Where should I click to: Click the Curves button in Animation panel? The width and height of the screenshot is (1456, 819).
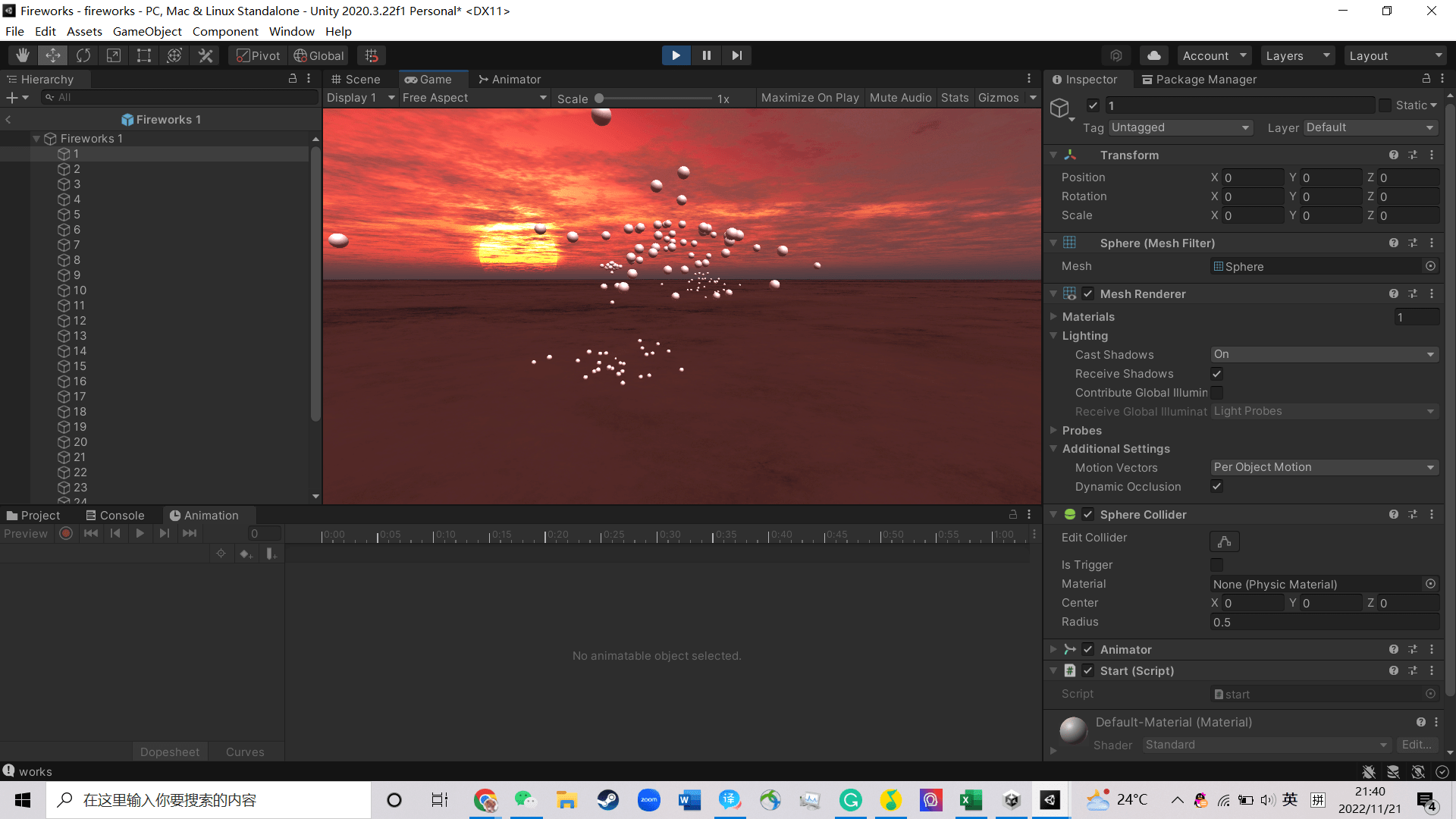pyautogui.click(x=244, y=752)
